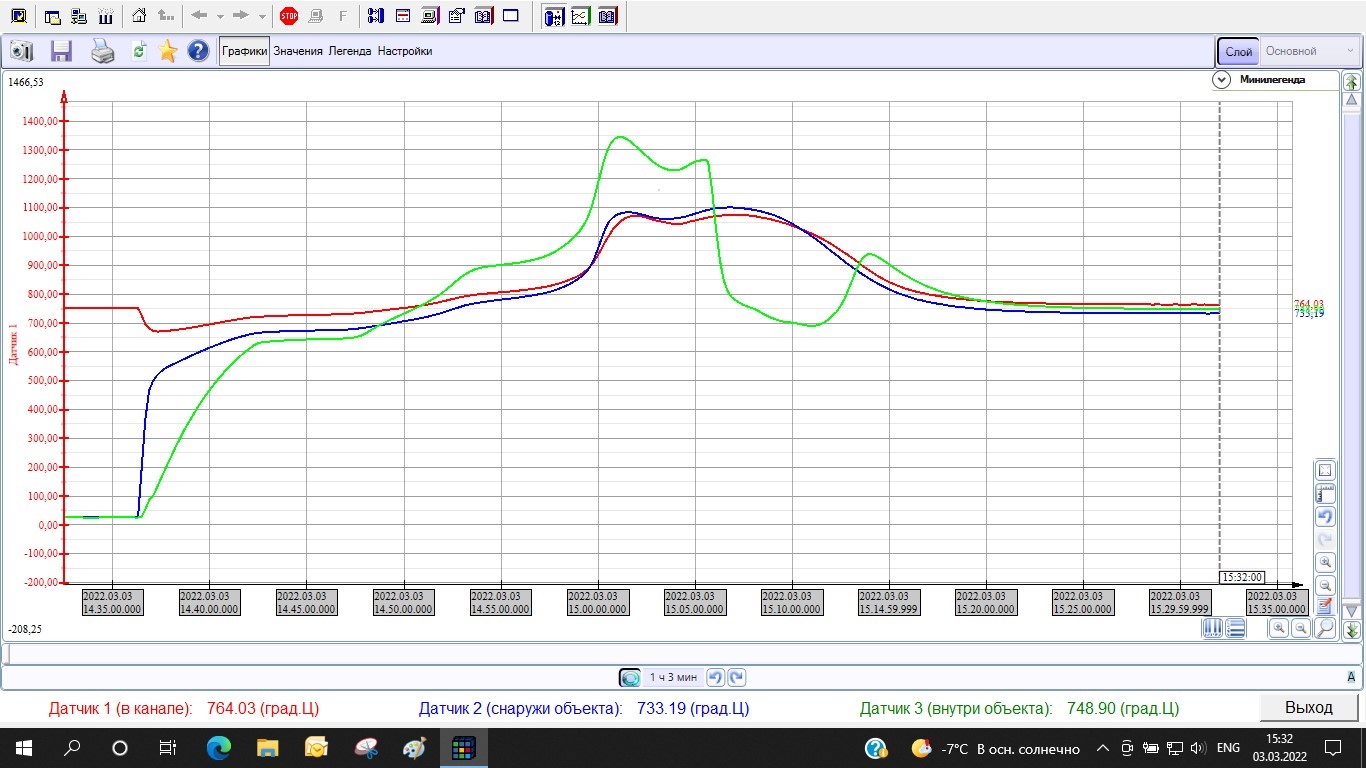Undo zoom with blue curved arrow in right column
The height and width of the screenshot is (768, 1366).
click(1325, 517)
